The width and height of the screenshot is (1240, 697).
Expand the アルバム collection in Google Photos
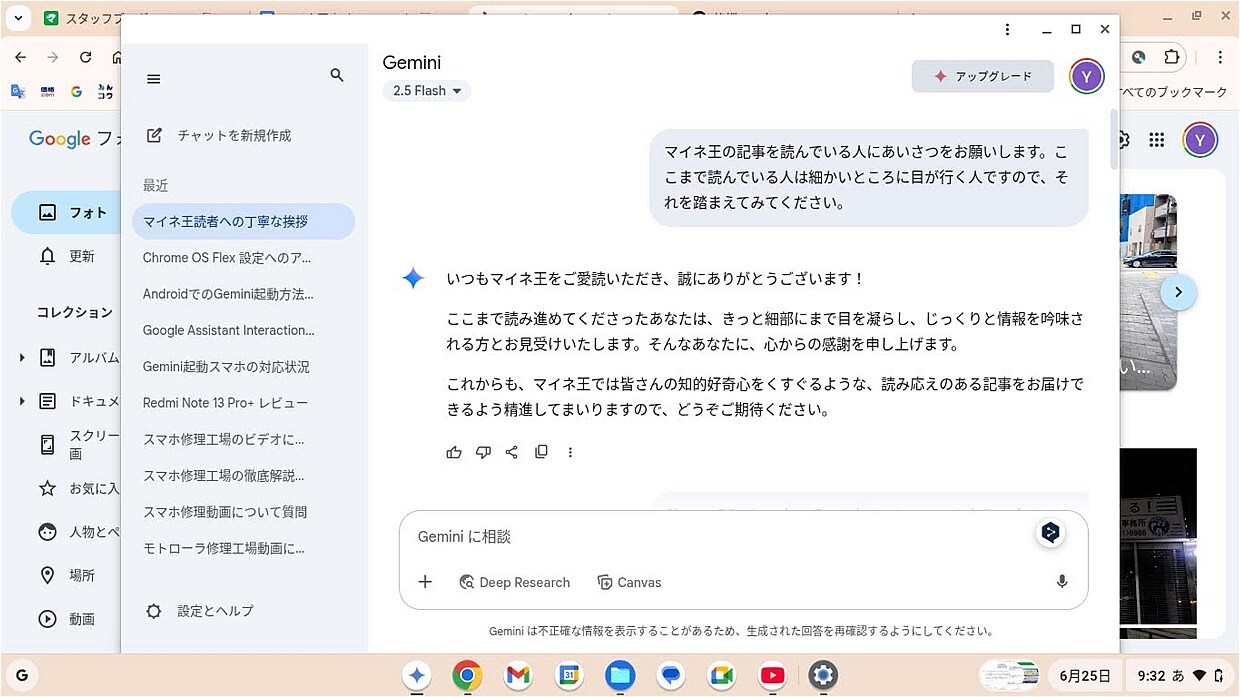(x=22, y=357)
